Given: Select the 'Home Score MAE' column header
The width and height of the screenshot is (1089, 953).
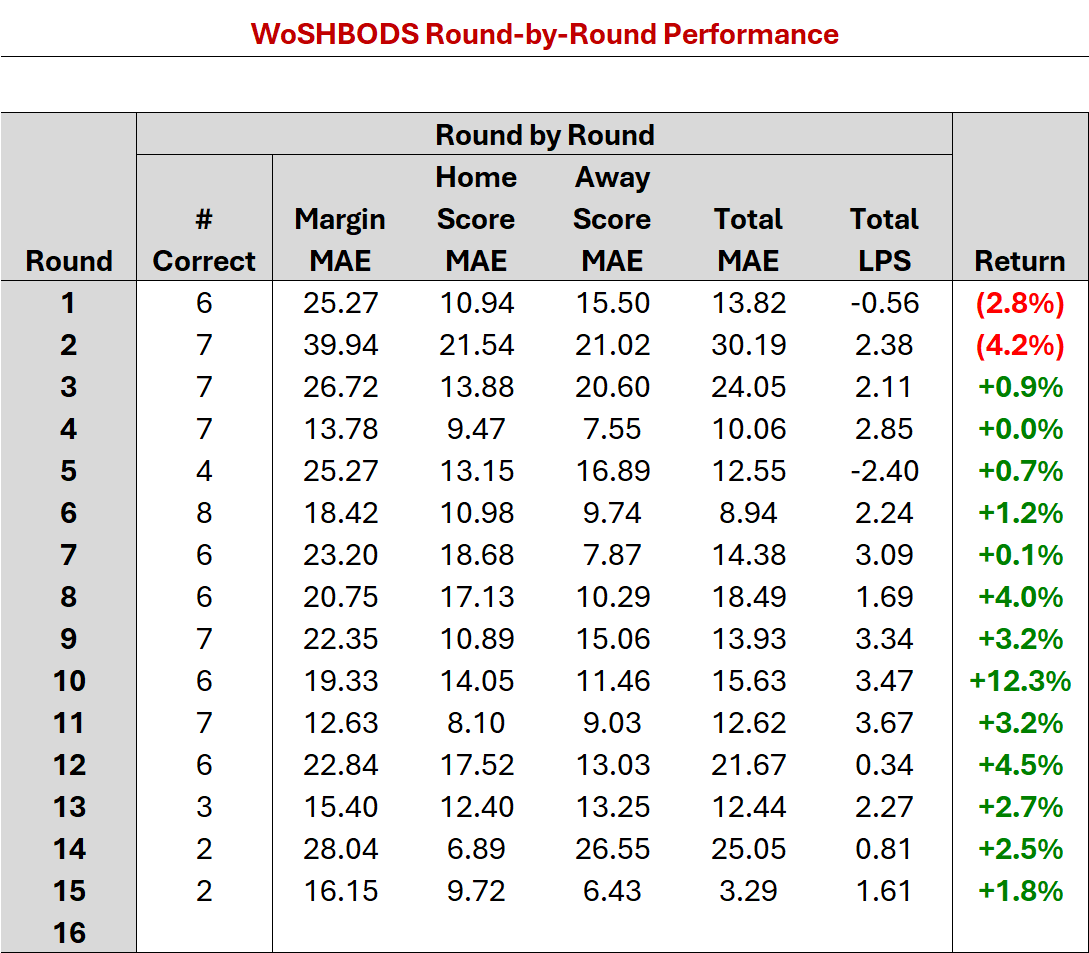Looking at the screenshot, I should 476,219.
